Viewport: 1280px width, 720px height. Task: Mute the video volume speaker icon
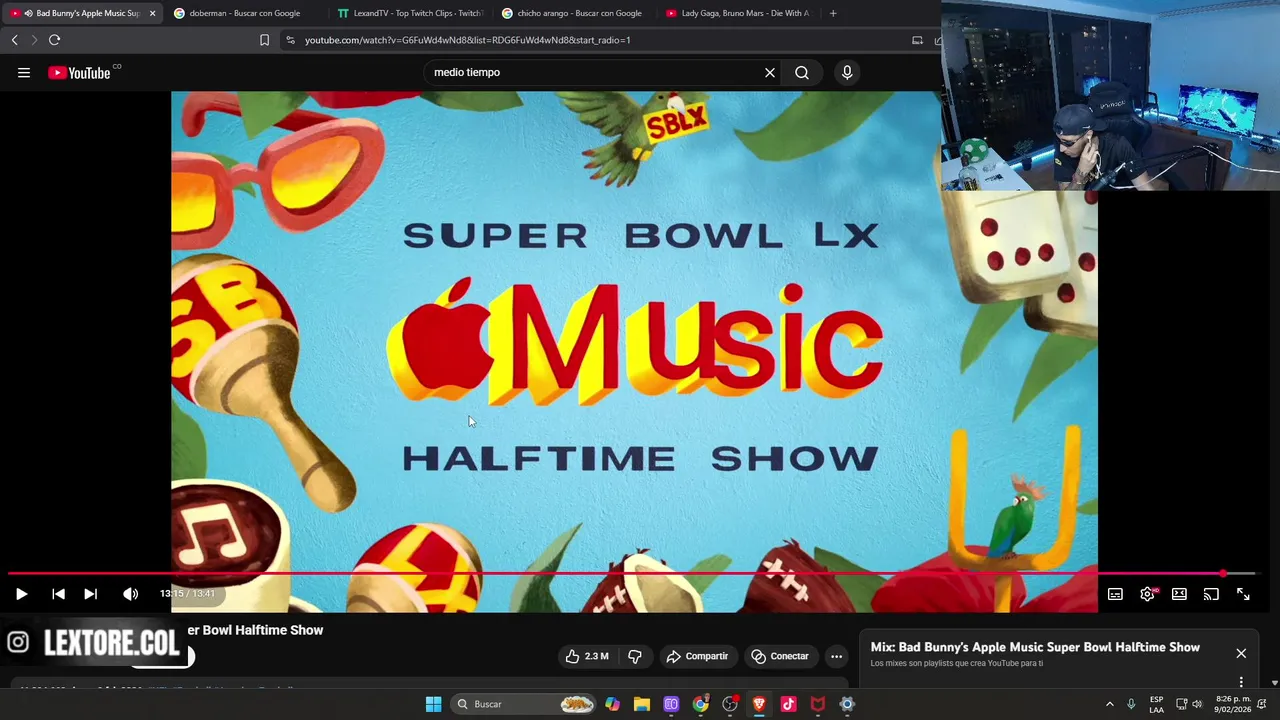[130, 594]
